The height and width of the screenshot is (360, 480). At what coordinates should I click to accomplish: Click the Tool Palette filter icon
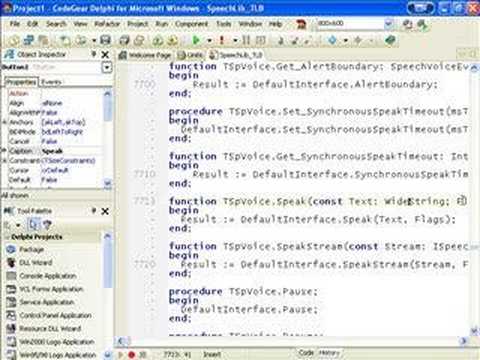pyautogui.click(x=47, y=225)
